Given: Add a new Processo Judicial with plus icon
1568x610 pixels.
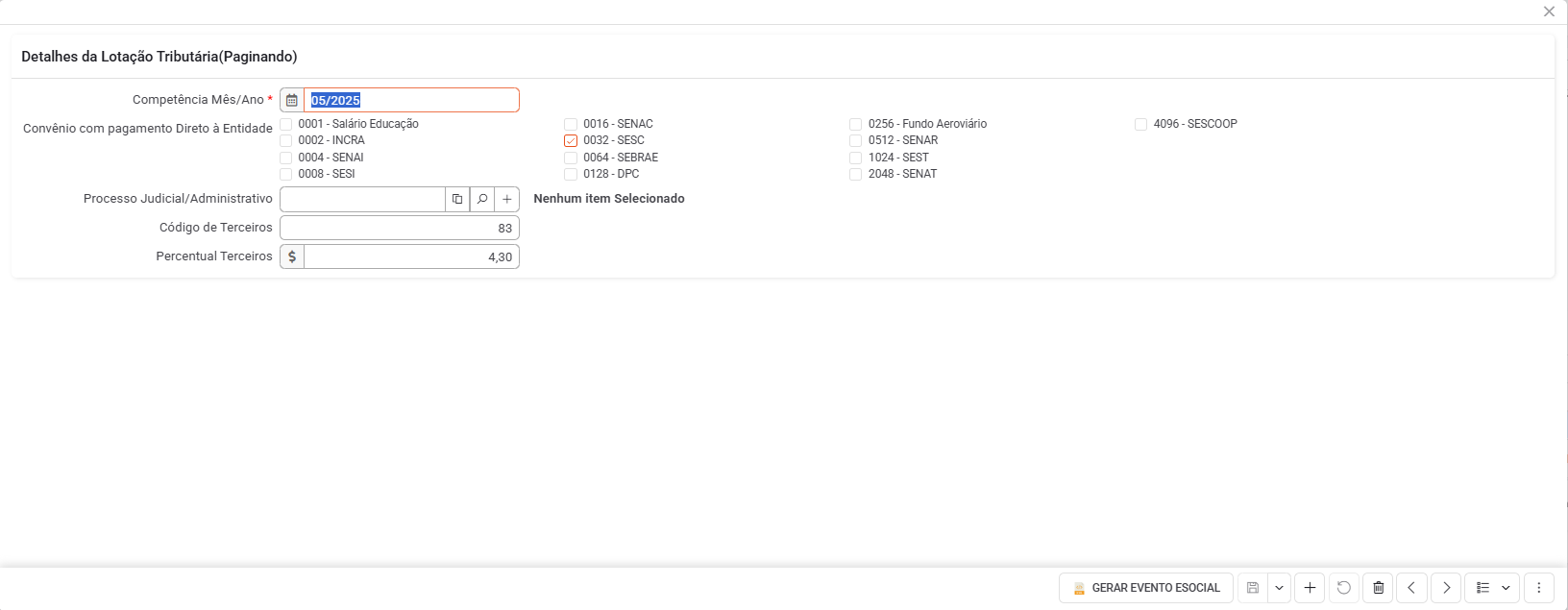Looking at the screenshot, I should point(507,199).
